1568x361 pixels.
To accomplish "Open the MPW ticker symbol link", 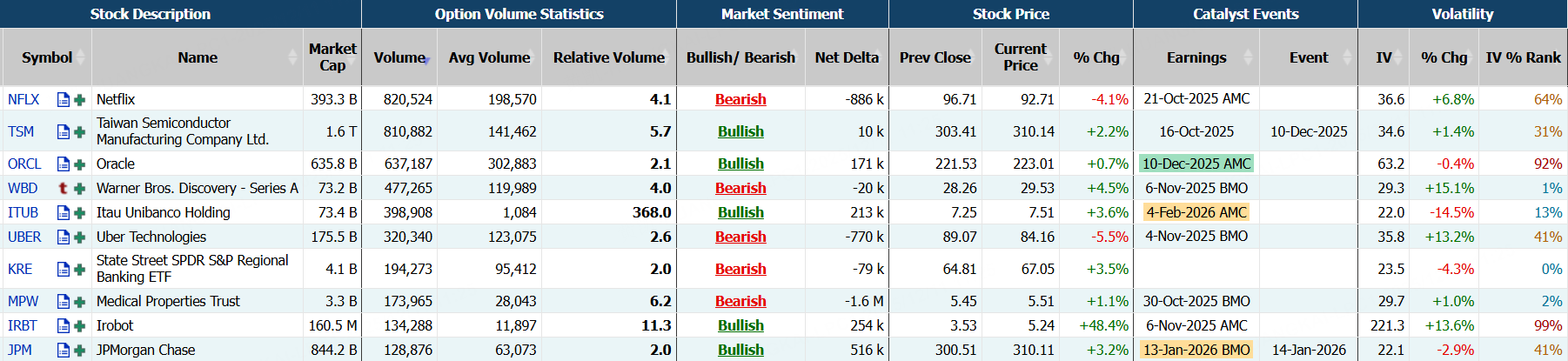I will coord(23,302).
